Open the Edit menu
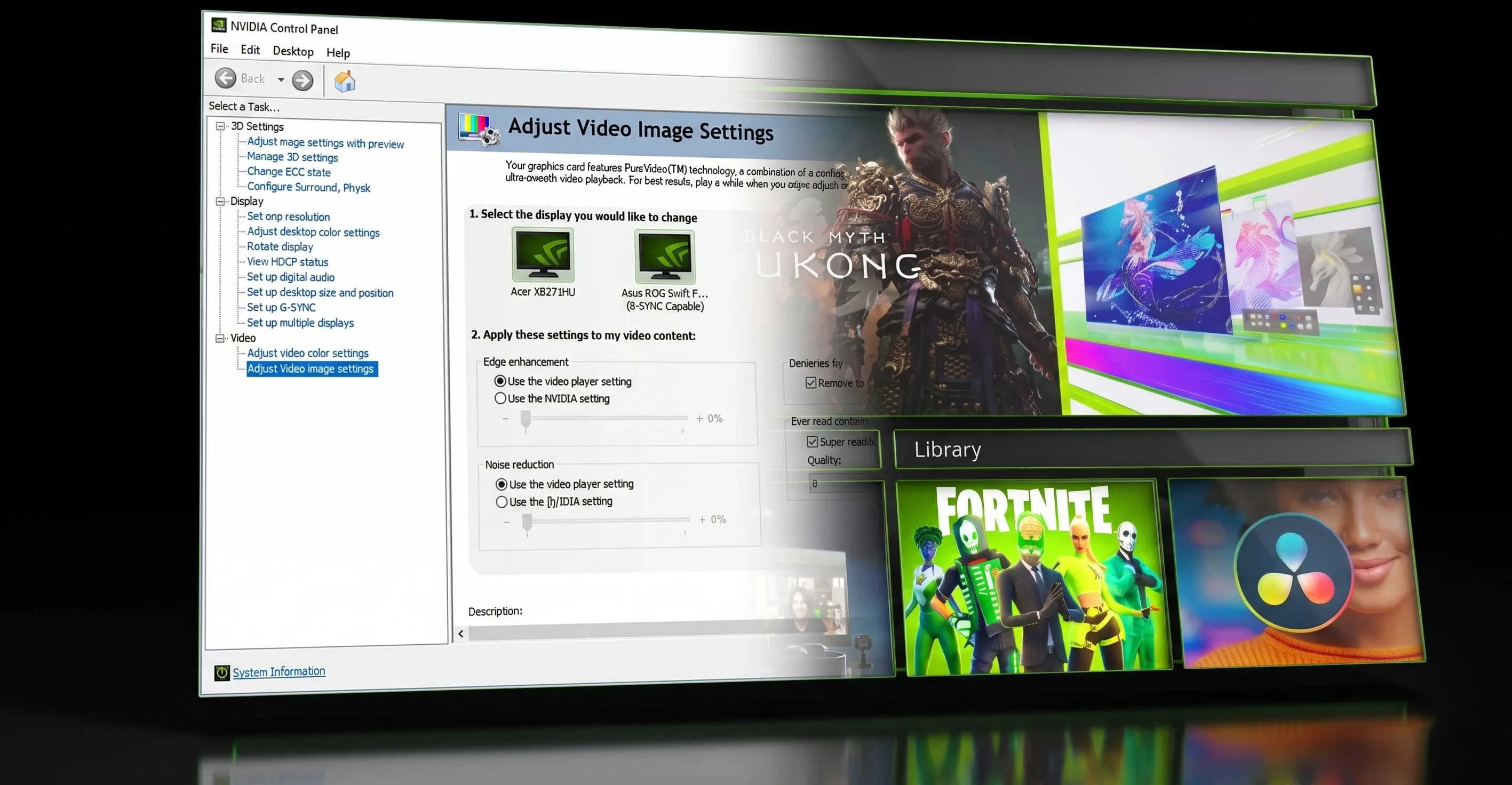The height and width of the screenshot is (785, 1512). (250, 50)
